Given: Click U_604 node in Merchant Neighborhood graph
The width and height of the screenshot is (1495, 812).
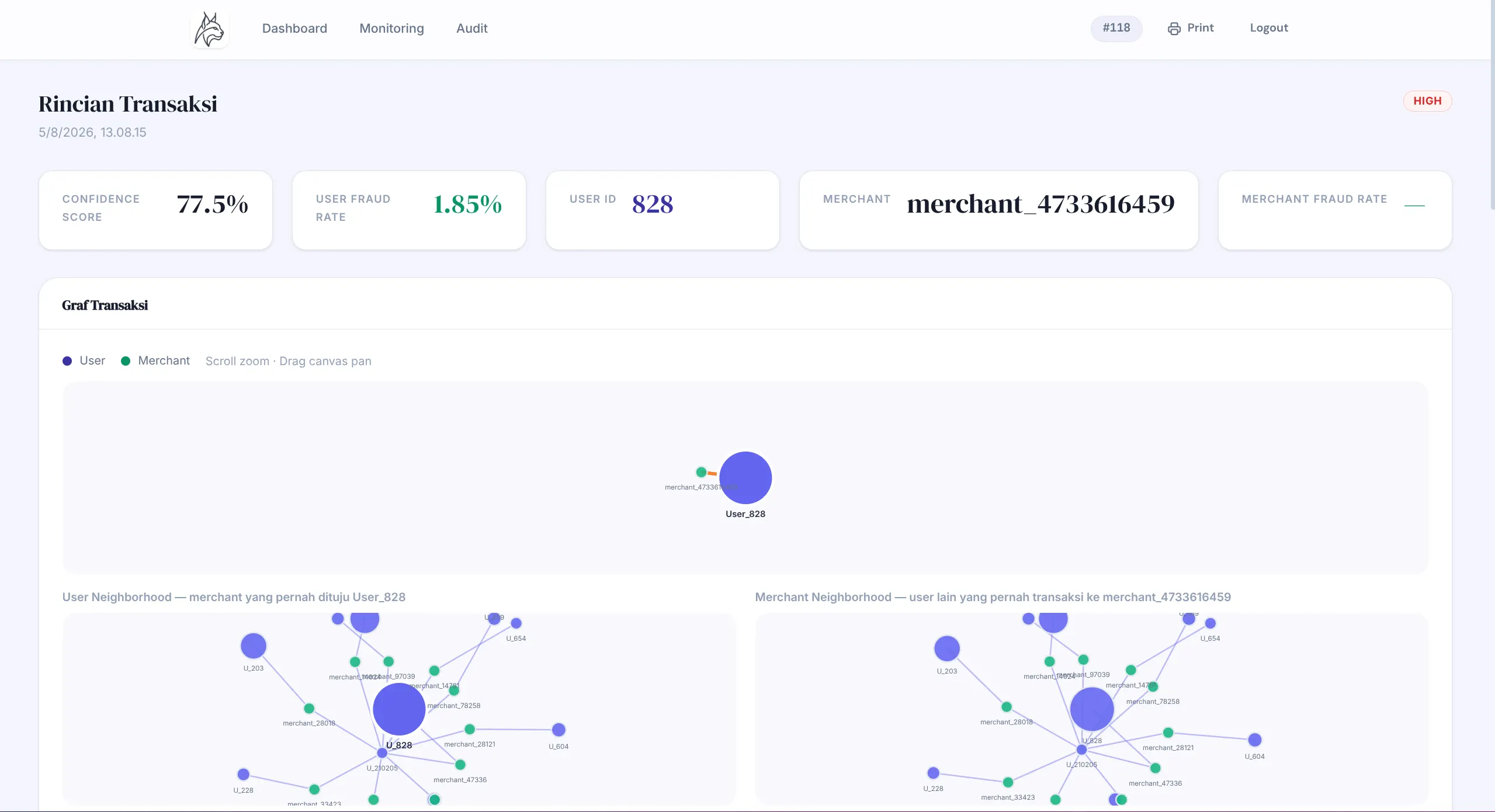Looking at the screenshot, I should [1254, 740].
